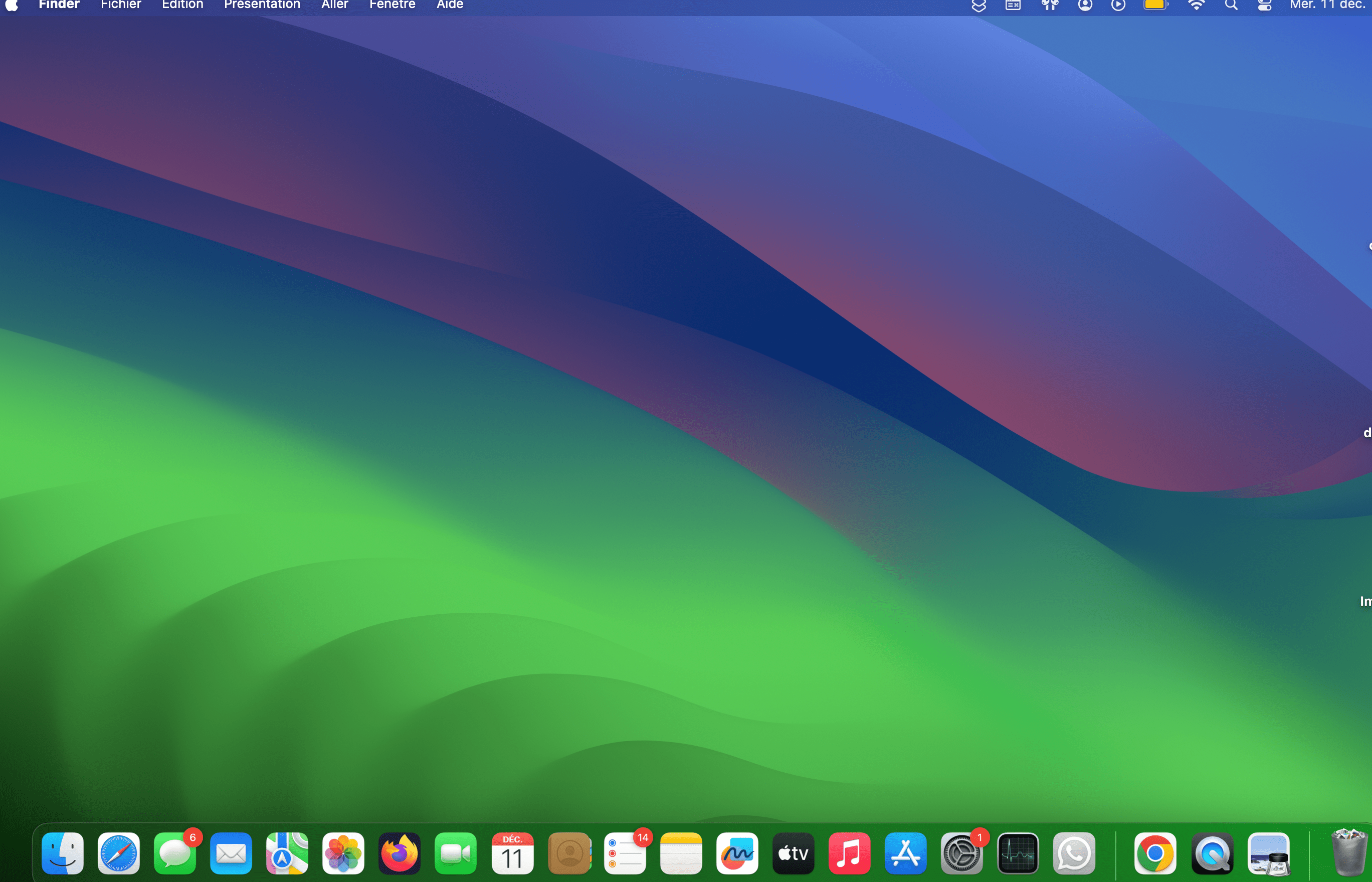1372x882 pixels.
Task: Open Activity Monitor in the Dock
Action: point(1018,853)
